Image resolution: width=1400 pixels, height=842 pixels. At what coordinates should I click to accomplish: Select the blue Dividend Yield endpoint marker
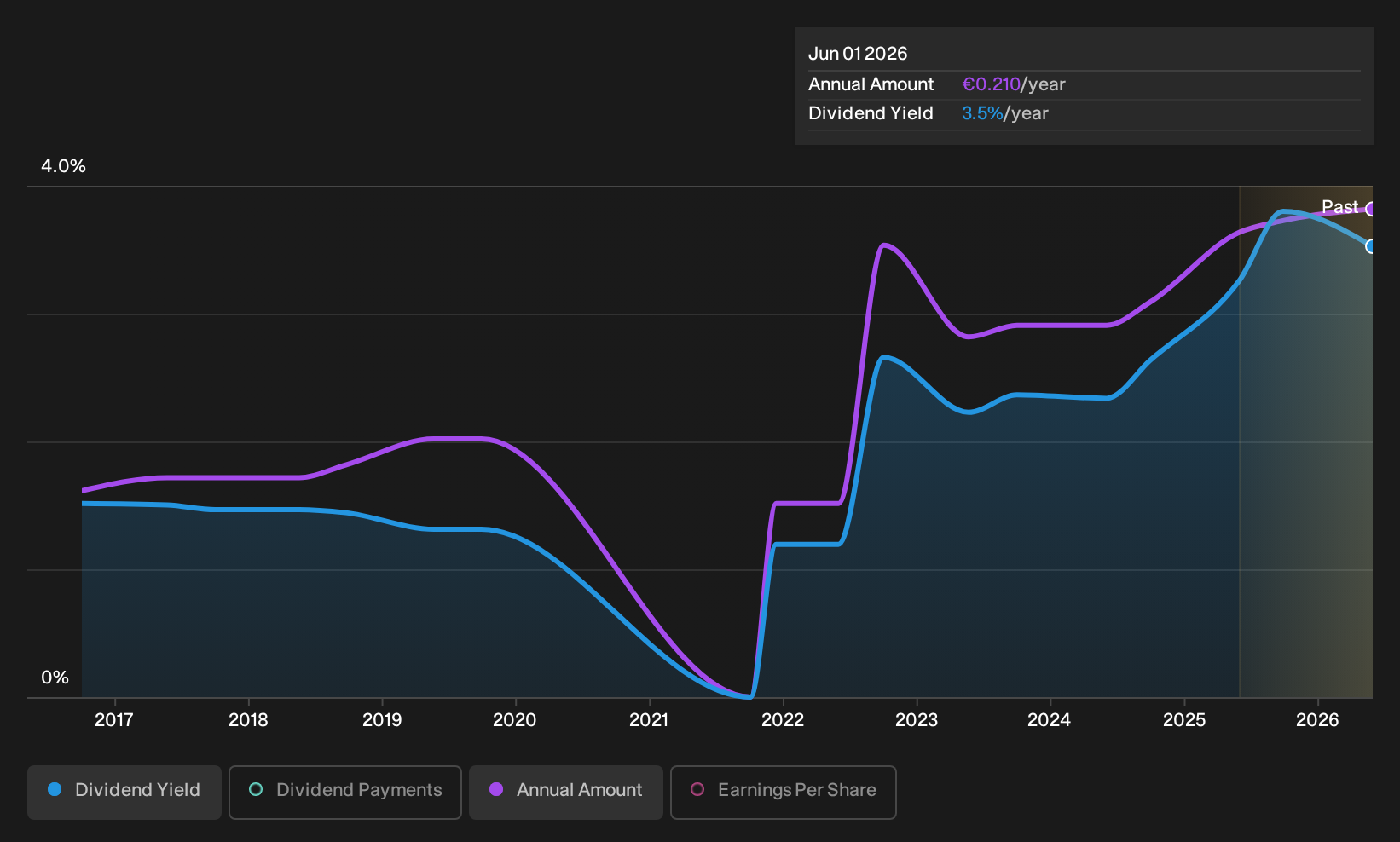click(1369, 246)
